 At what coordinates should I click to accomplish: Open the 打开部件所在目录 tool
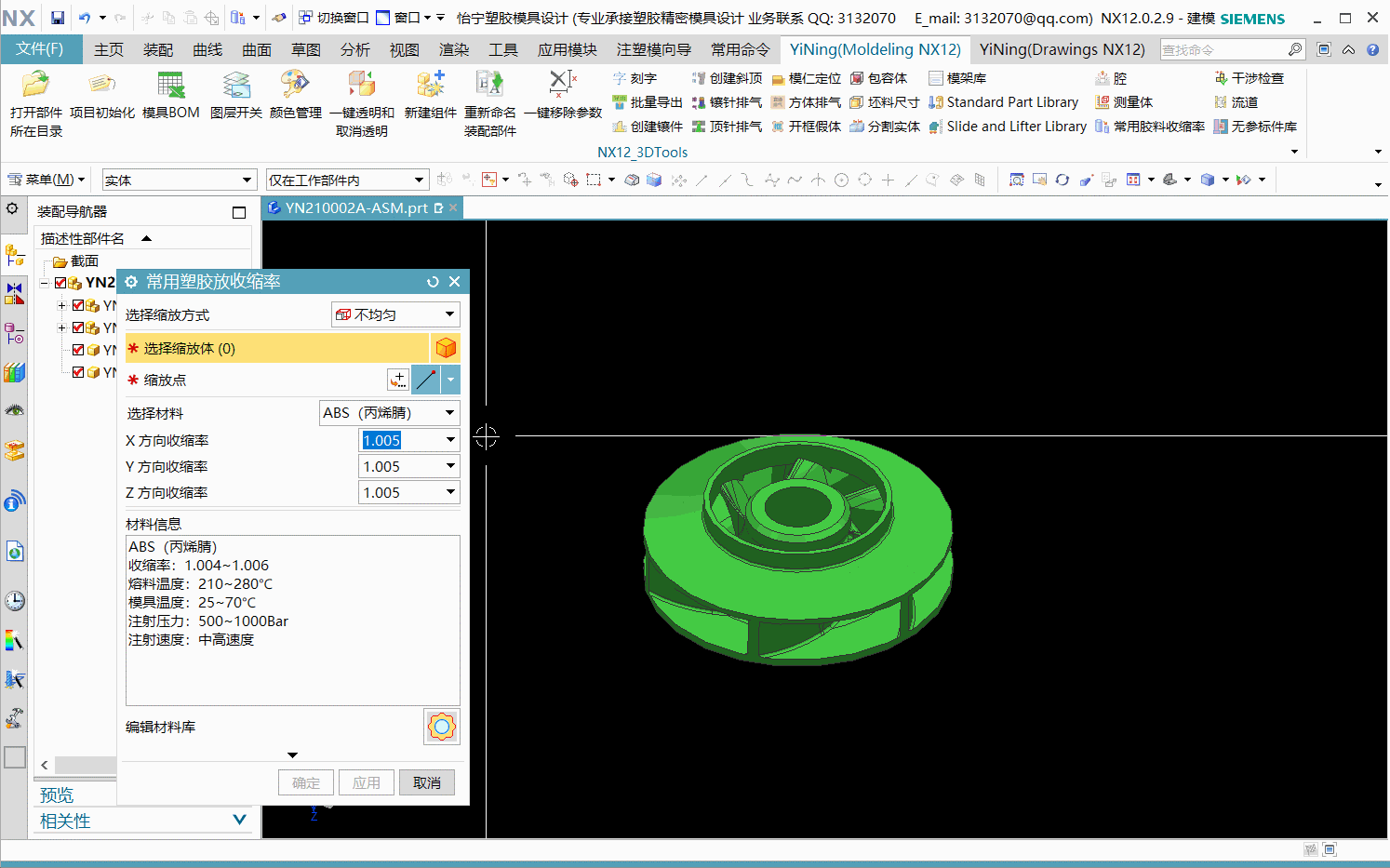(x=36, y=103)
